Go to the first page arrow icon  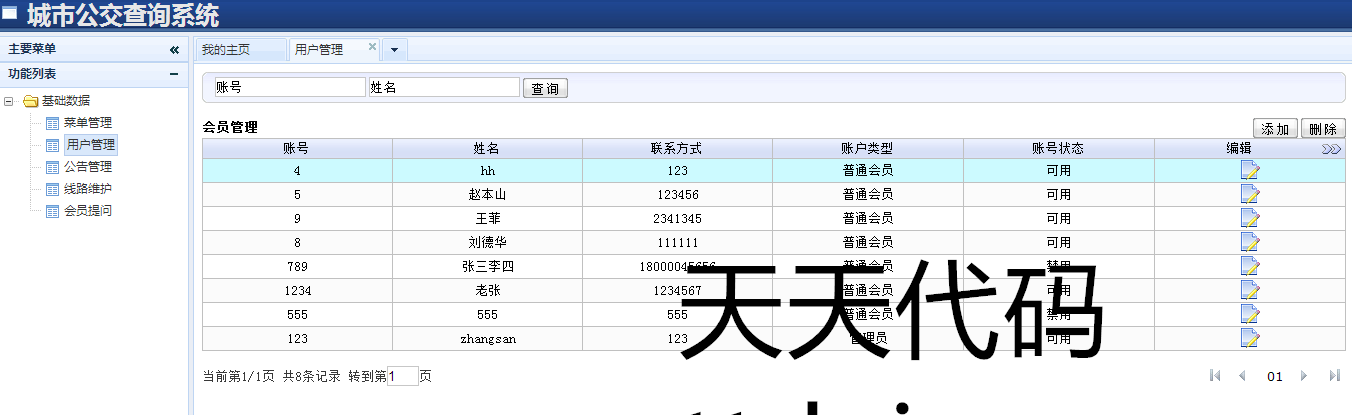1215,376
